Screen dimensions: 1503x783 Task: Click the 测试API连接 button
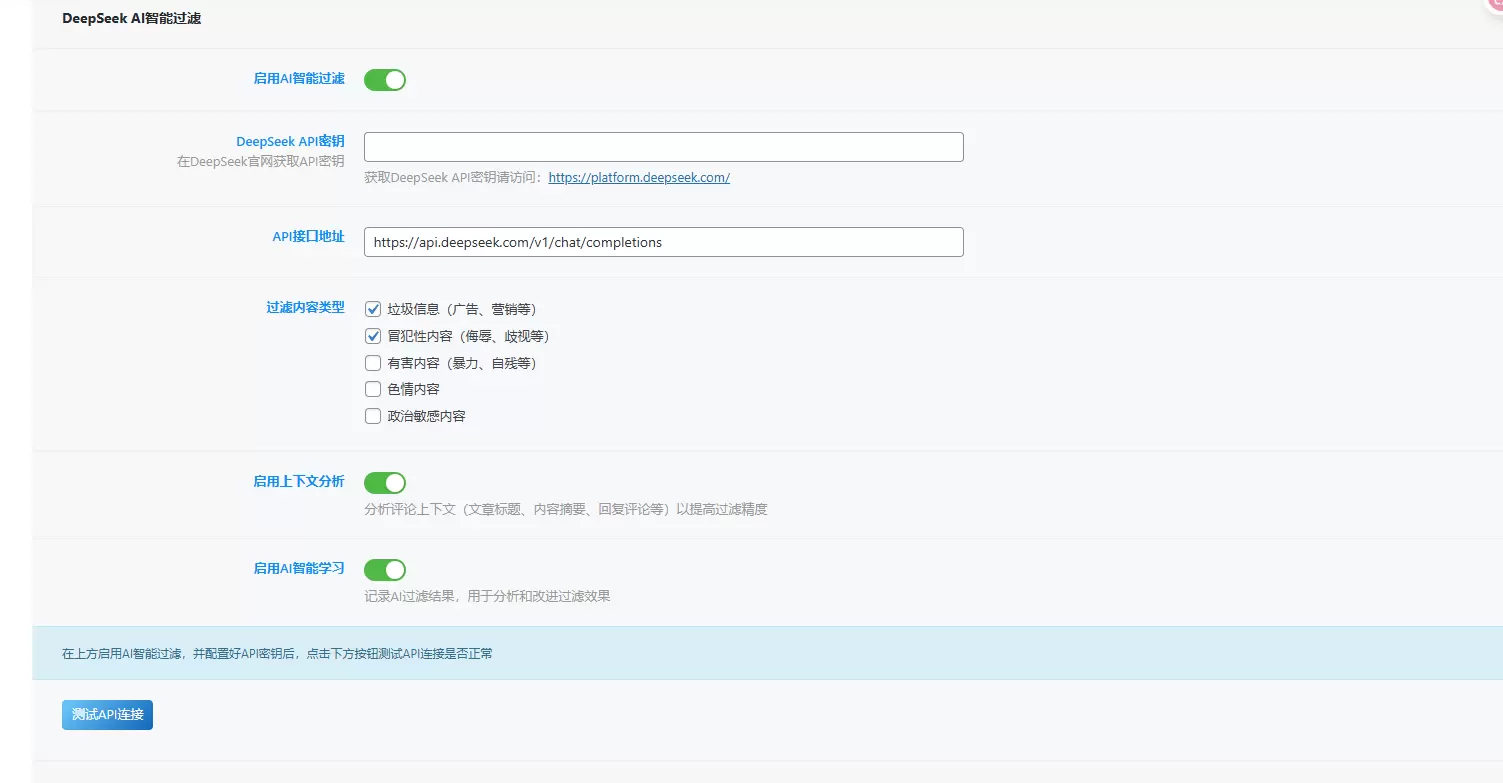click(x=107, y=715)
